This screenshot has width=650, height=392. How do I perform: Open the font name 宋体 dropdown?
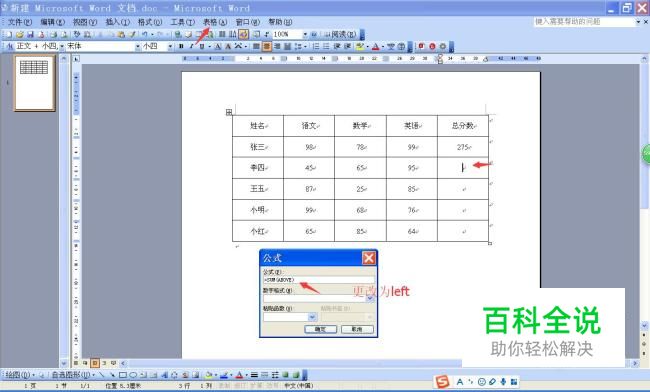click(138, 46)
